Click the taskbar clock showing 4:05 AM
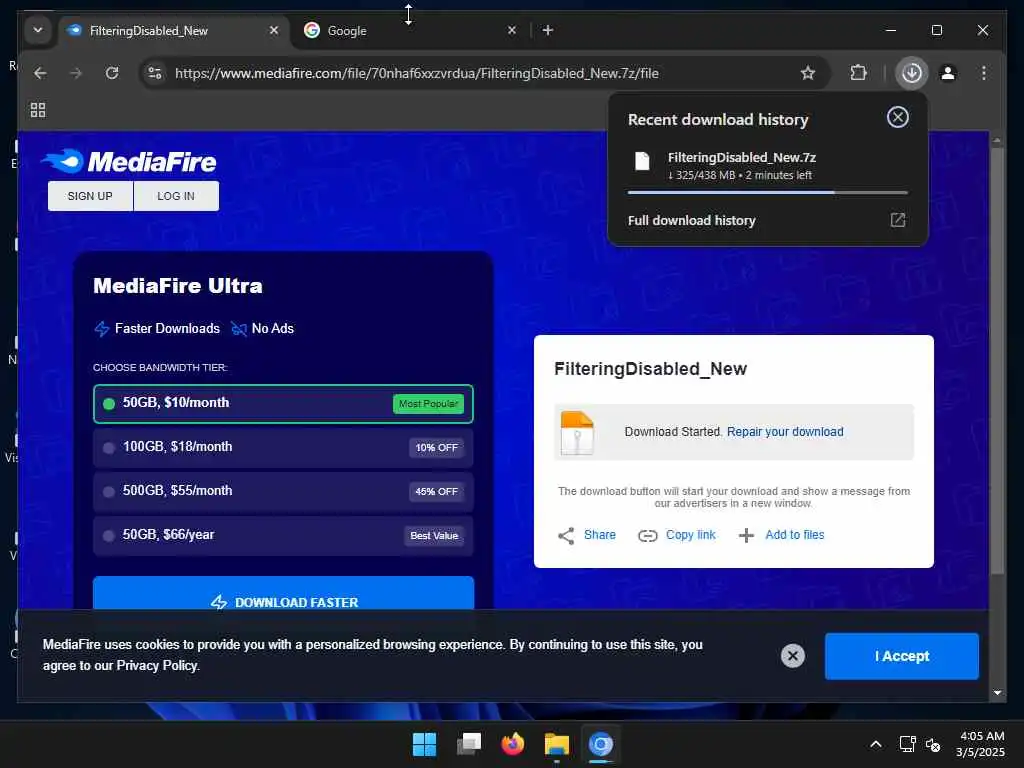This screenshot has height=768, width=1024. point(981,744)
